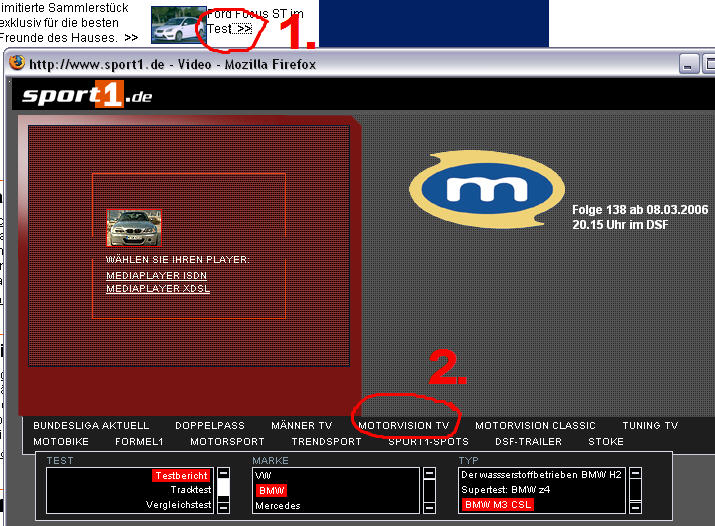Choose Mercedes in the MARKE list
The height and width of the screenshot is (526, 715).
coord(278,506)
